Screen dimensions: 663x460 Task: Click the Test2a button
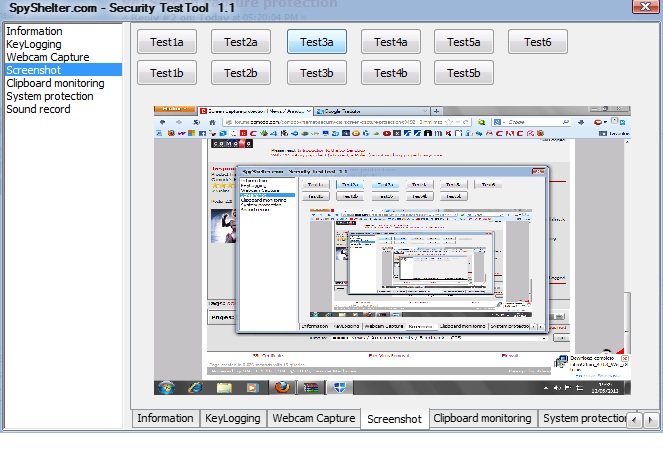pos(241,42)
